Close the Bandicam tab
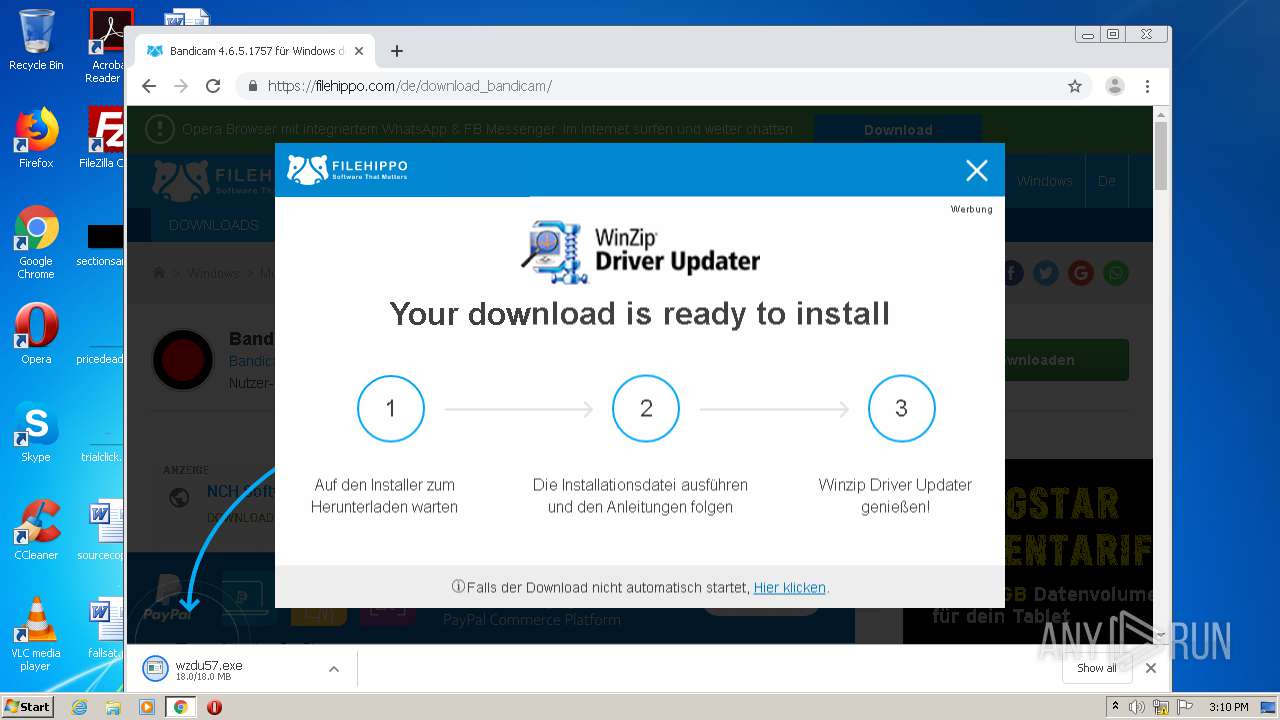1280x720 pixels. [x=359, y=51]
